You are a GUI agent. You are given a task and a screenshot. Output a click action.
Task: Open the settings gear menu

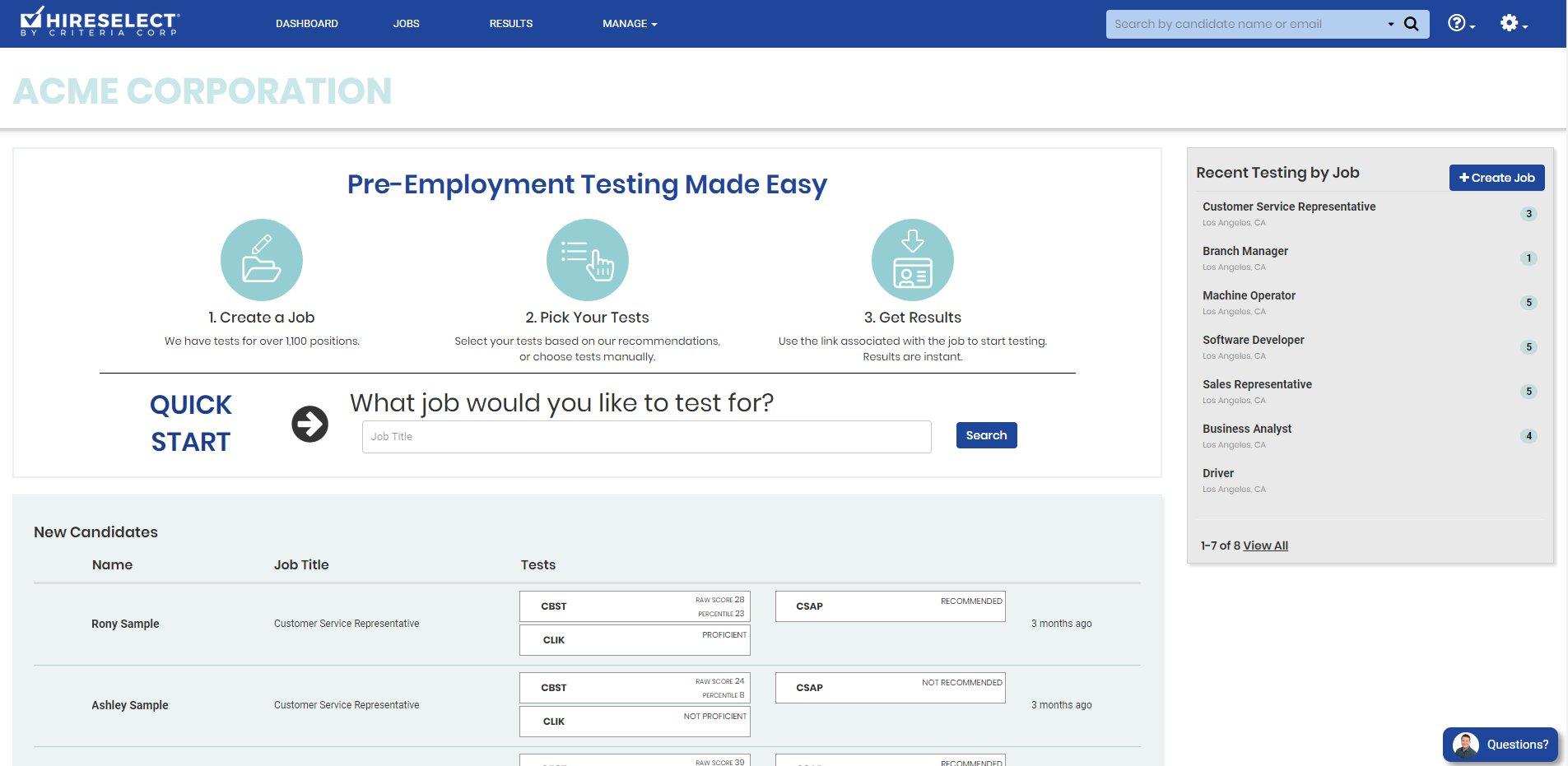click(x=1512, y=24)
